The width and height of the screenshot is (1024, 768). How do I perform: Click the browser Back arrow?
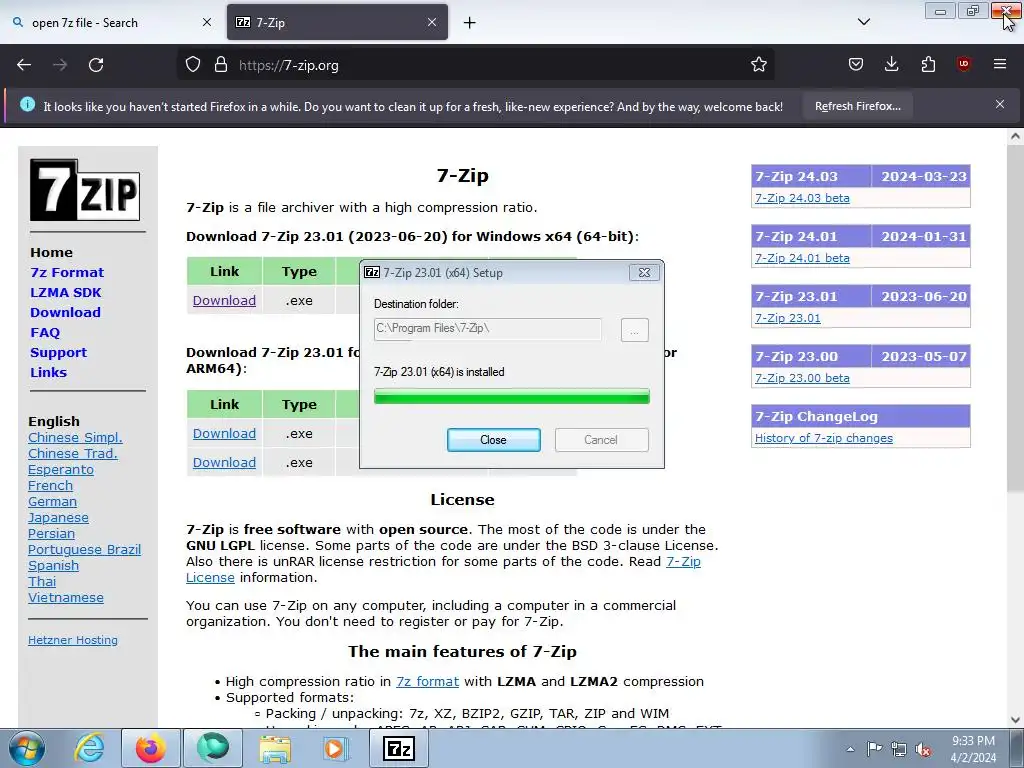pyautogui.click(x=24, y=65)
